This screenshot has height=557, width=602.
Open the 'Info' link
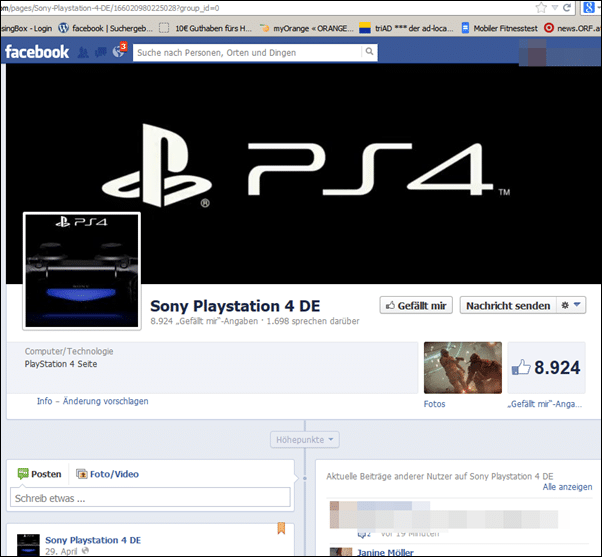45,401
